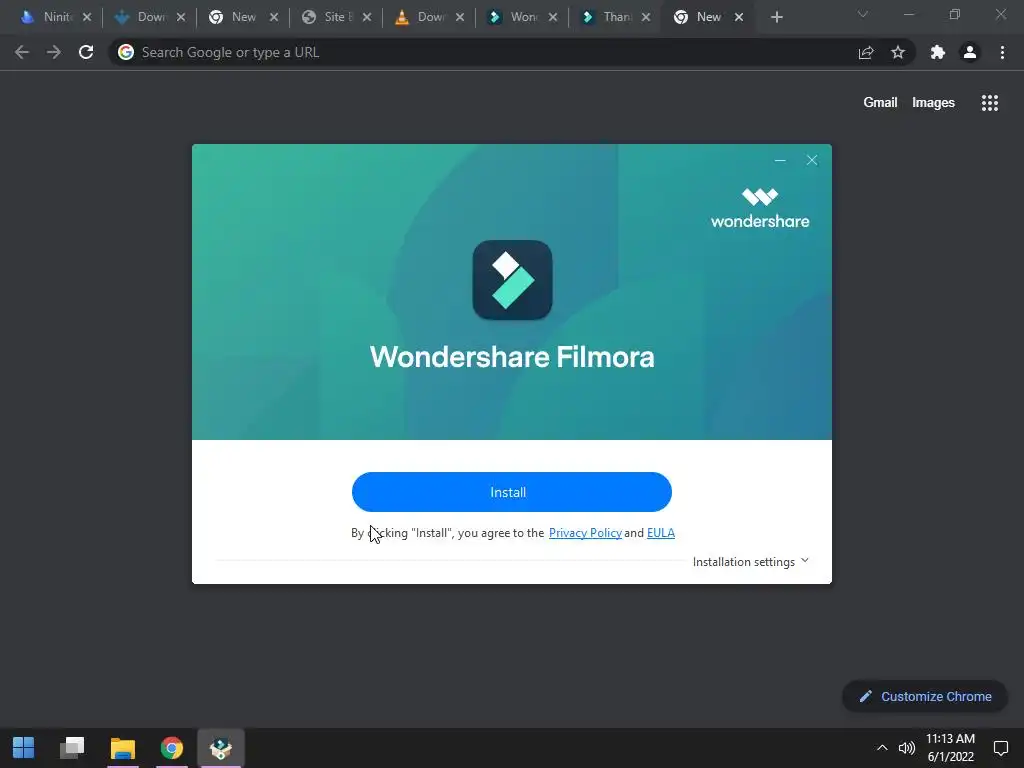Viewport: 1024px width, 768px height.
Task: Click the Google icon in address bar
Action: tap(126, 52)
